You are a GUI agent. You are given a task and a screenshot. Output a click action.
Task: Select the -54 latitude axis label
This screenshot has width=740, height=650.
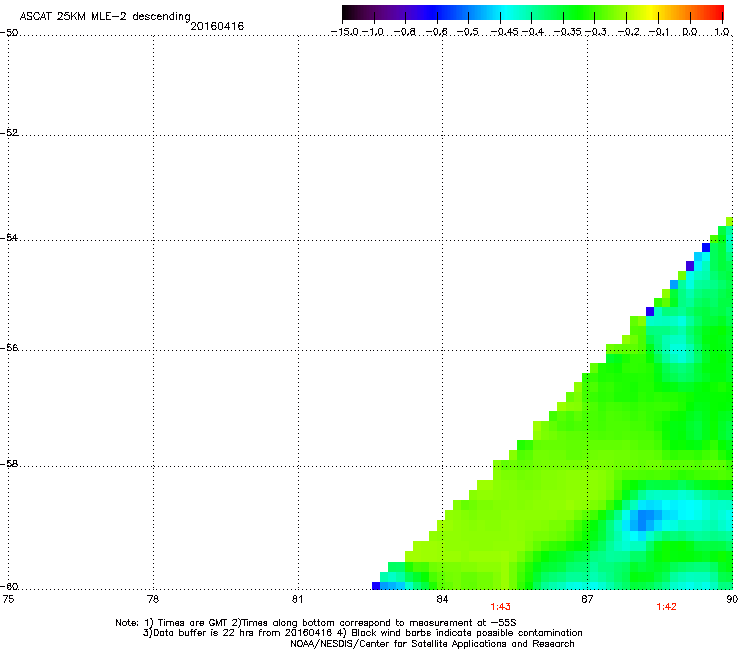click(9, 237)
